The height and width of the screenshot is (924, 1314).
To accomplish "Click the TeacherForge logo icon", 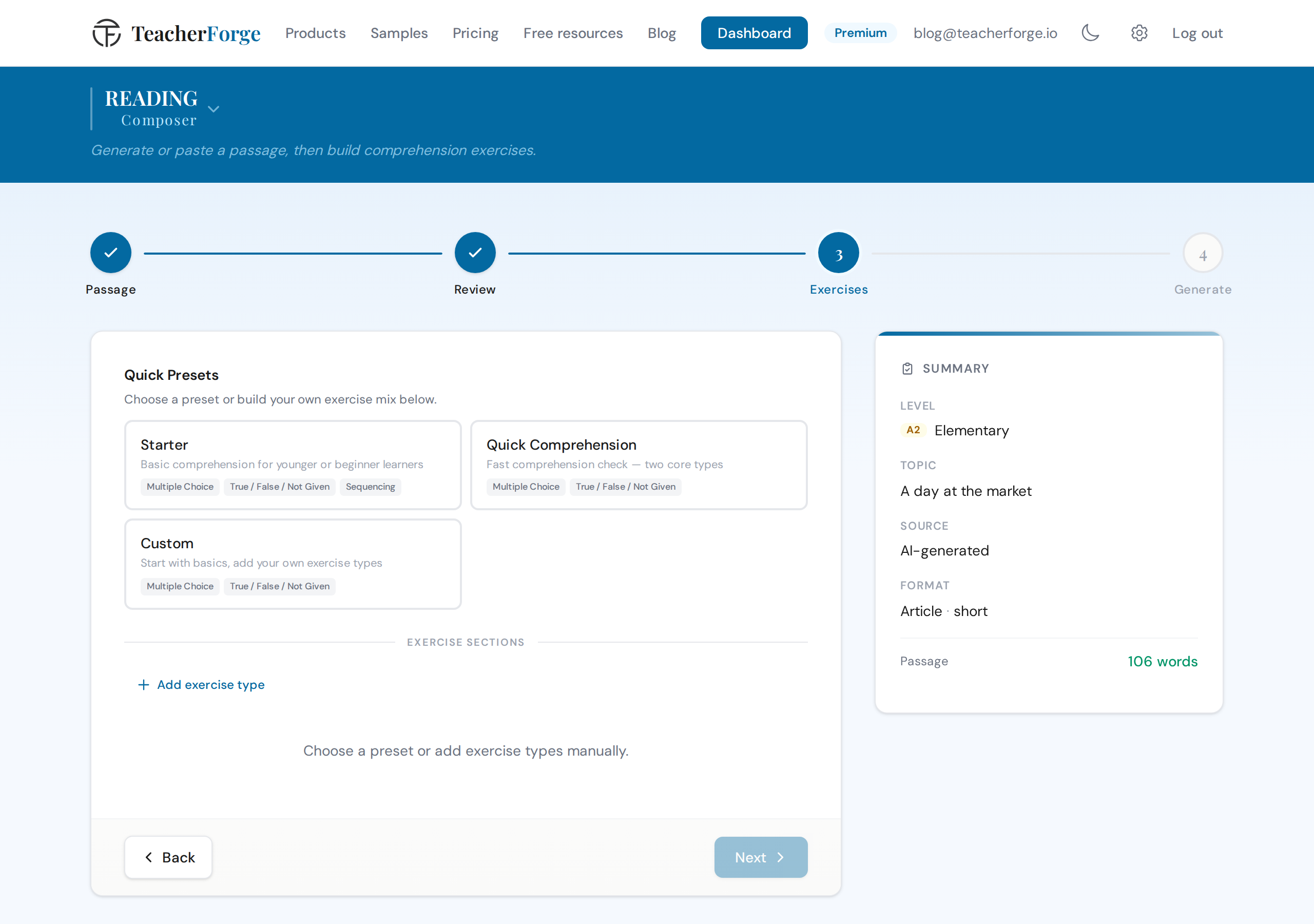I will (x=106, y=33).
